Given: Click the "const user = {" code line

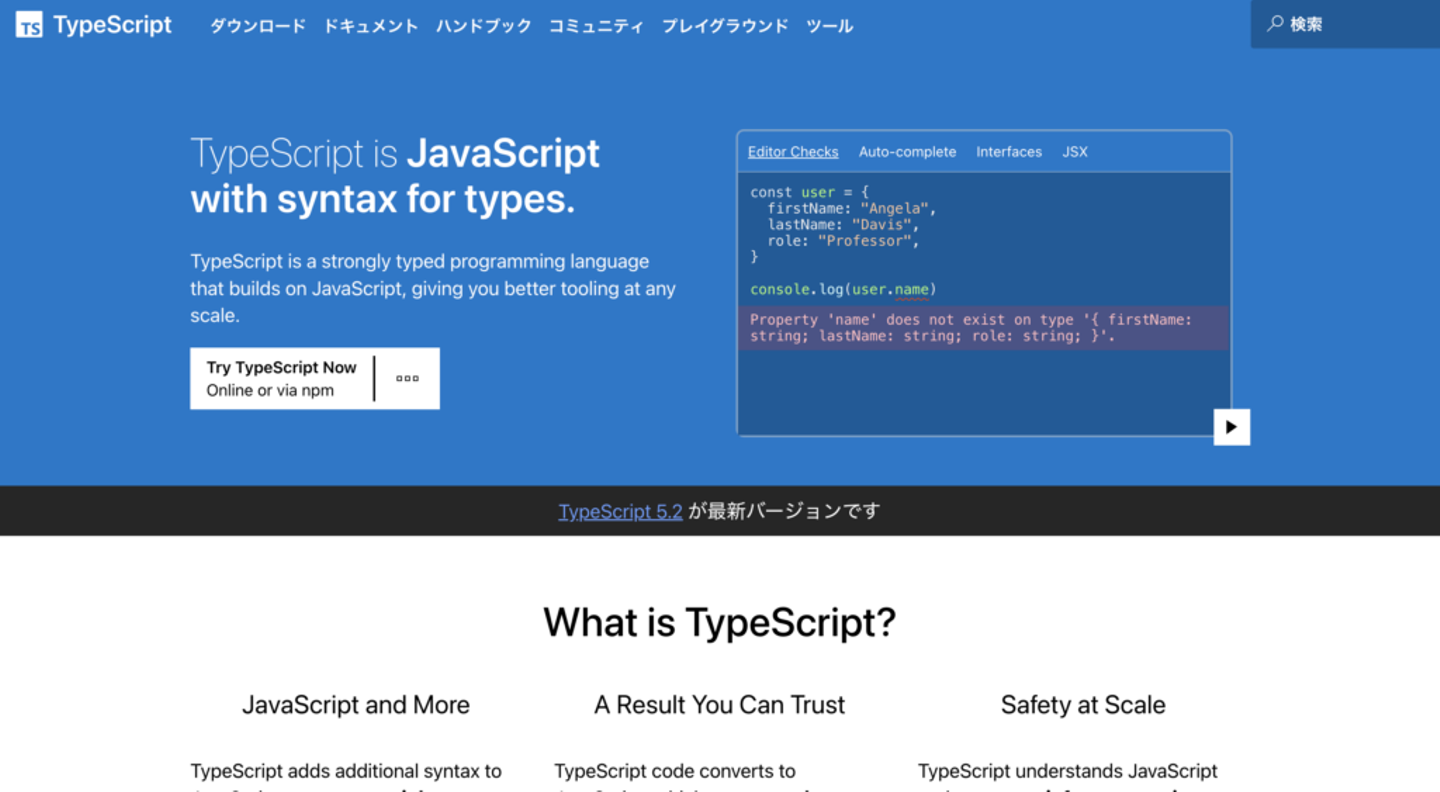Looking at the screenshot, I should [810, 193].
